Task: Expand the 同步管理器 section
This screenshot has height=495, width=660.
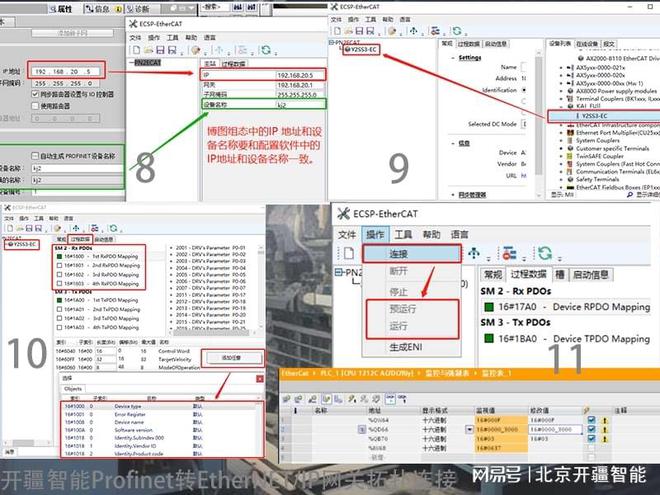Action: 453,195
